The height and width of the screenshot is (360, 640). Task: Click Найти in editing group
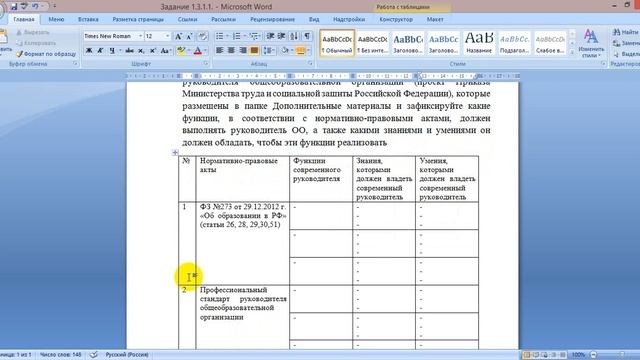click(626, 32)
